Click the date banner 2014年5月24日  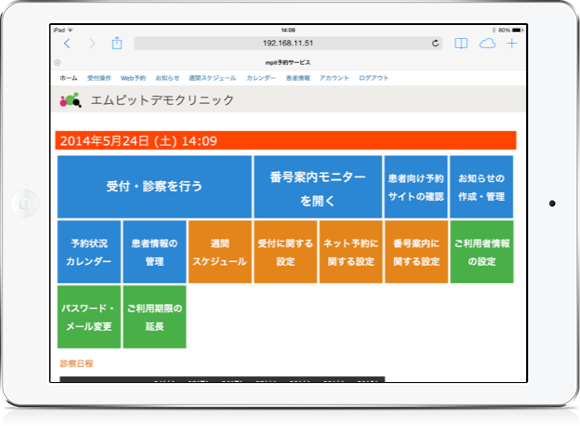point(286,141)
